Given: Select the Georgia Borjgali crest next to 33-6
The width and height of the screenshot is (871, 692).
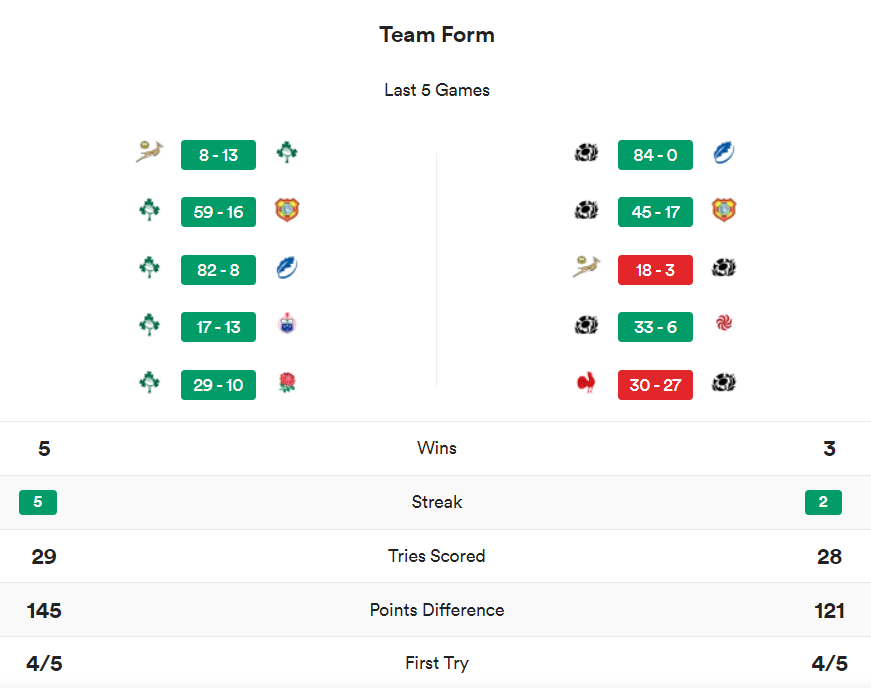Looking at the screenshot, I should (723, 326).
